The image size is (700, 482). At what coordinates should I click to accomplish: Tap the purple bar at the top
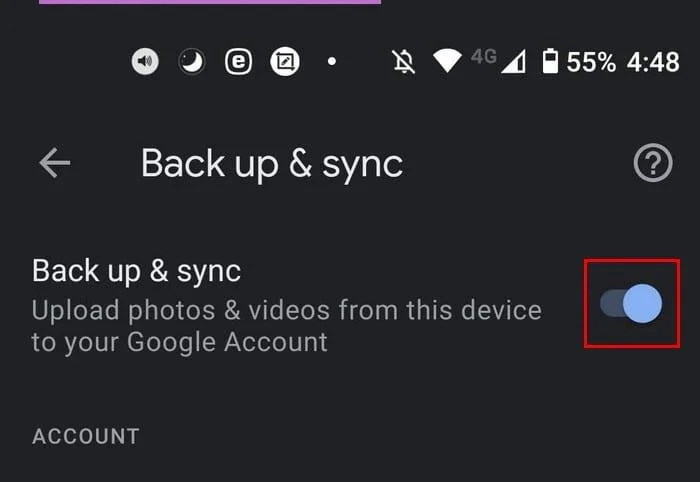click(210, 2)
